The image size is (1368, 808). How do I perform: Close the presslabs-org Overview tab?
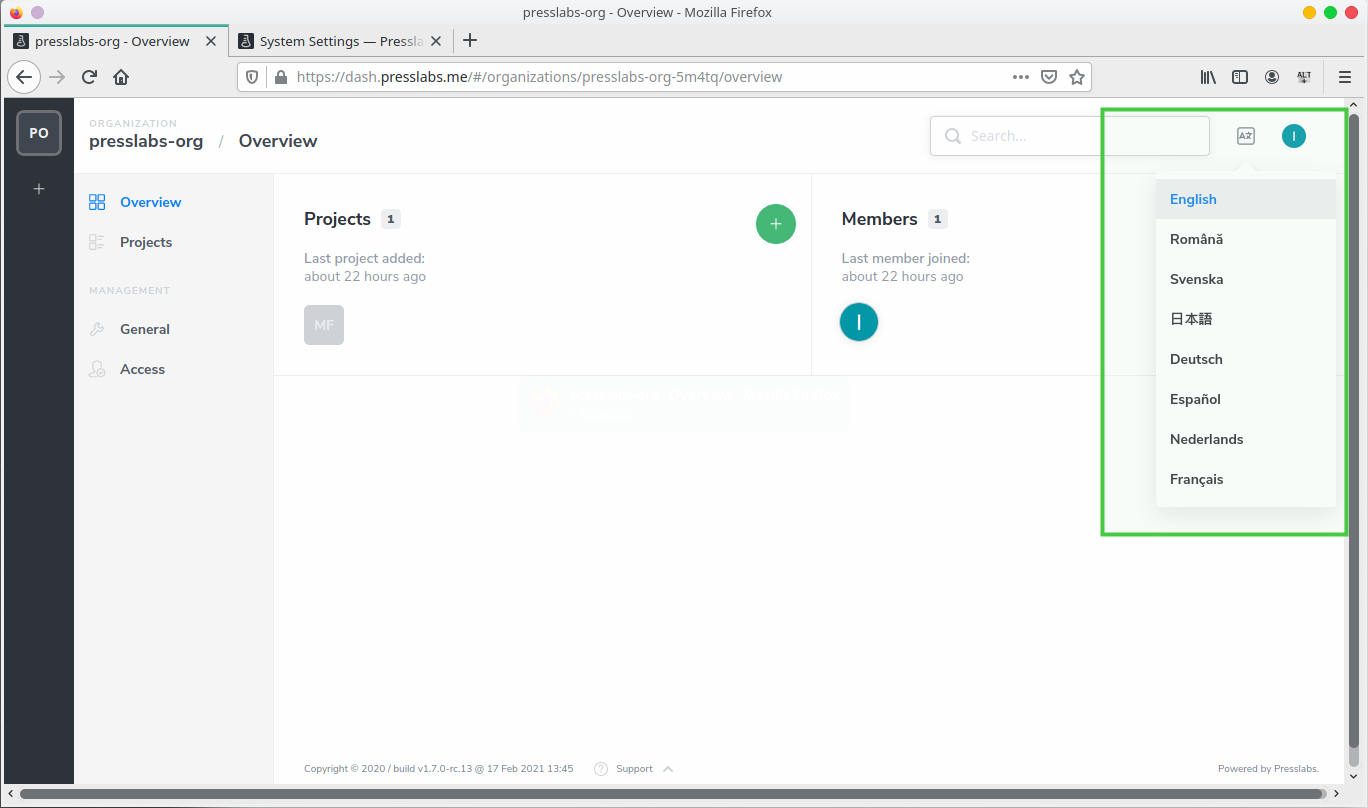[x=211, y=41]
